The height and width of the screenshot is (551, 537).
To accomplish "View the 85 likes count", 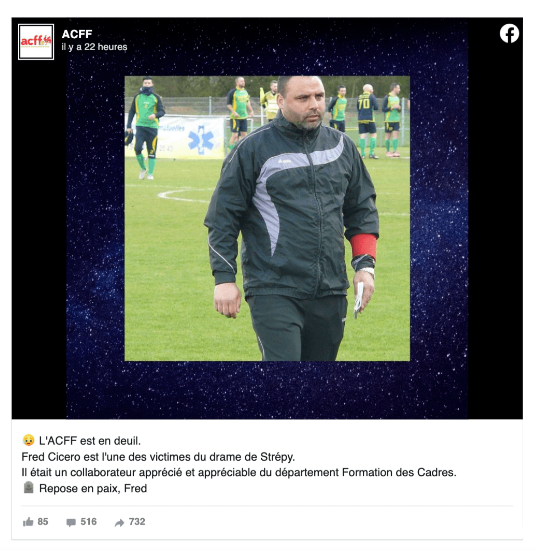I will pyautogui.click(x=43, y=521).
